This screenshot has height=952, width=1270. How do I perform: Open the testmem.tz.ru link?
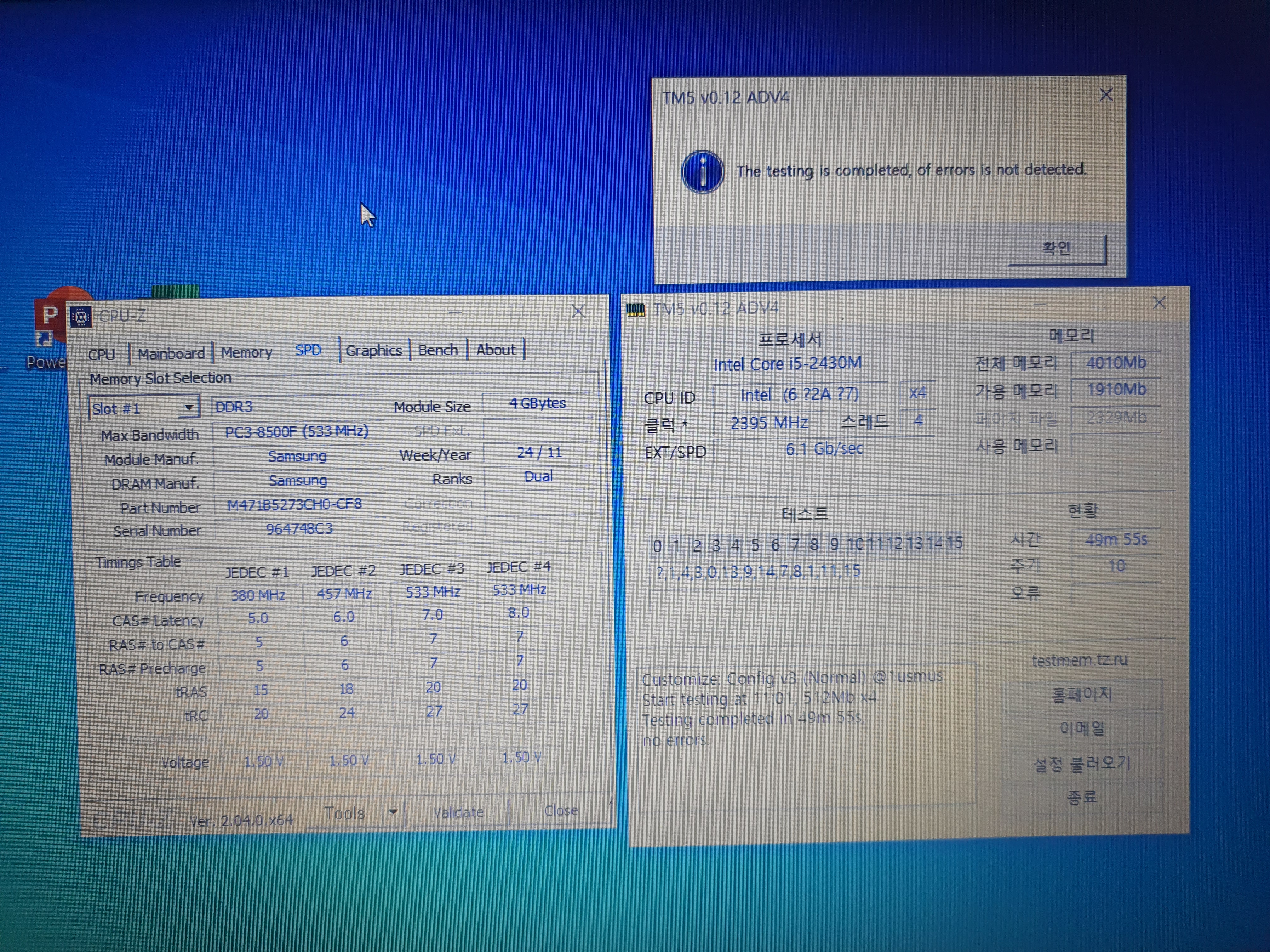[x=1079, y=660]
